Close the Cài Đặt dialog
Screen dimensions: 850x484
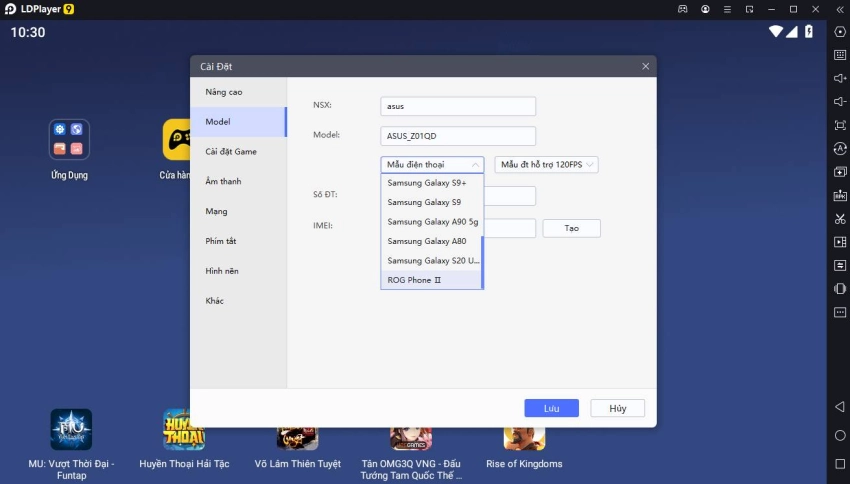coord(645,66)
